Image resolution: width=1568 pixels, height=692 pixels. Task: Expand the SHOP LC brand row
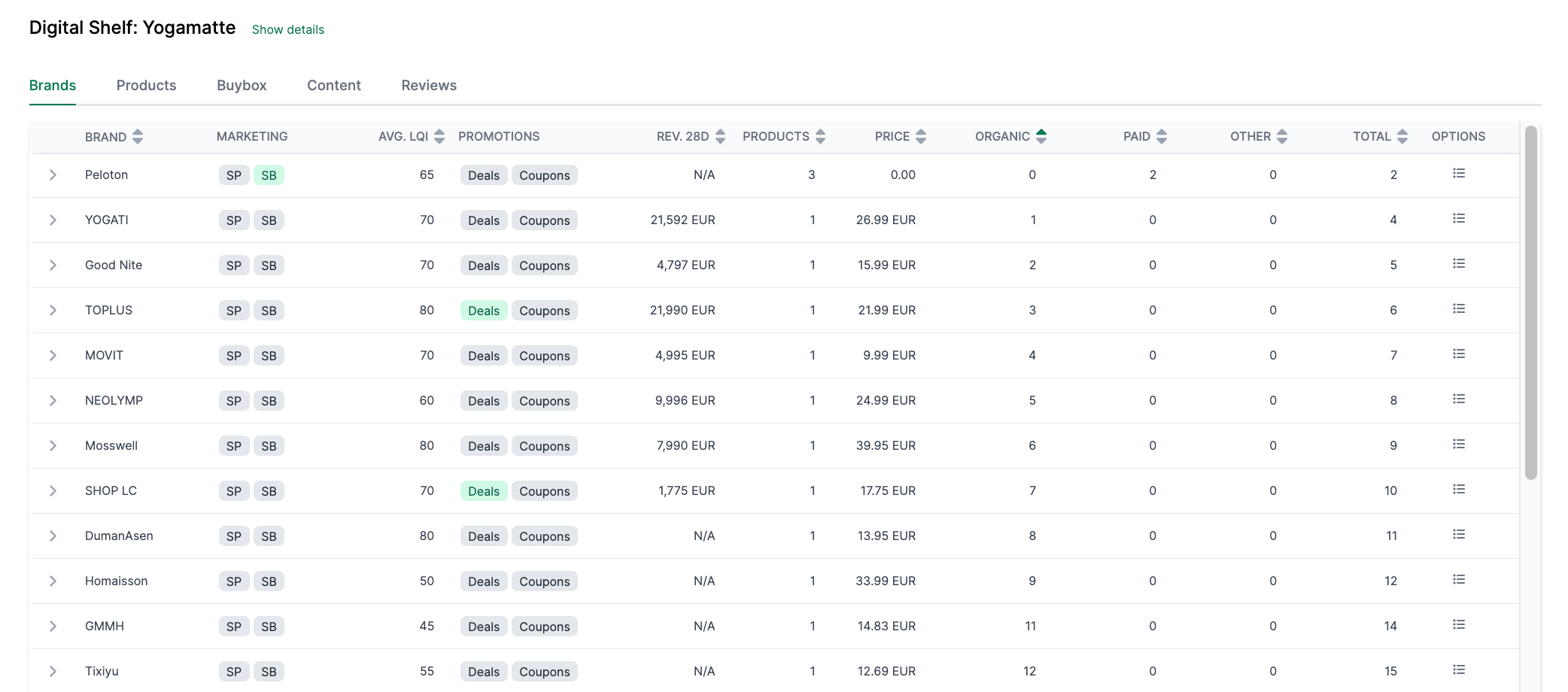pyautogui.click(x=53, y=490)
